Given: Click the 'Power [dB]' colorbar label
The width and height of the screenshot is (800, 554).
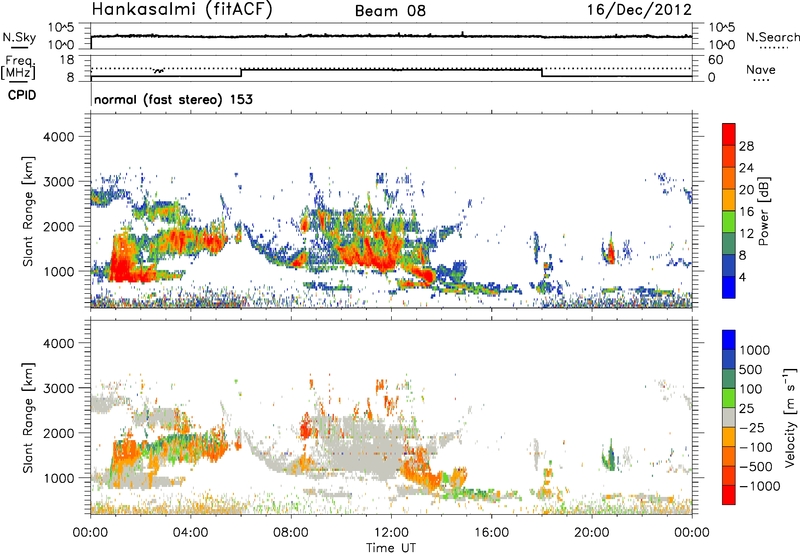Looking at the screenshot, I should pyautogui.click(x=763, y=211).
